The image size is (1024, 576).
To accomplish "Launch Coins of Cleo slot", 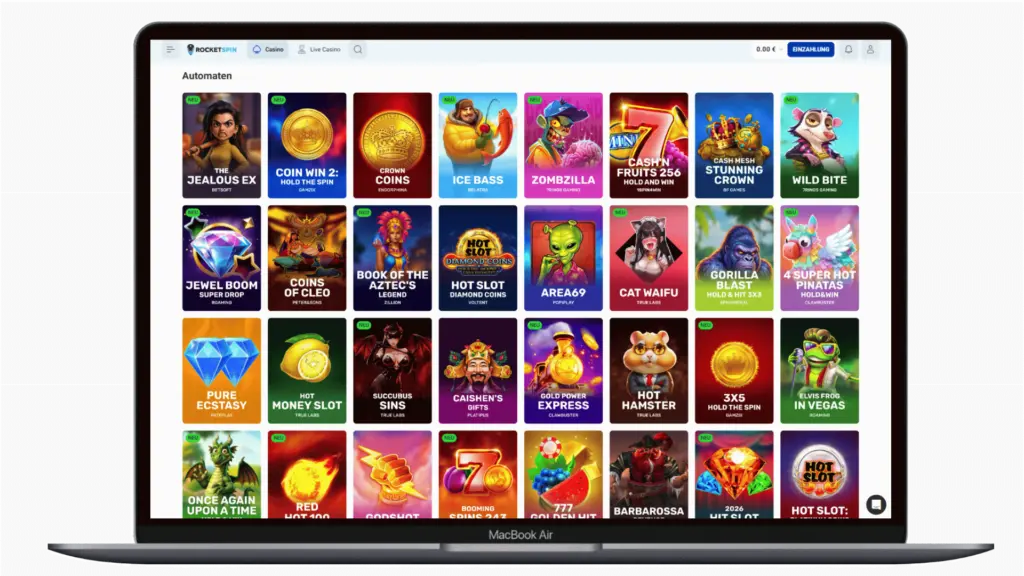I will pyautogui.click(x=307, y=258).
